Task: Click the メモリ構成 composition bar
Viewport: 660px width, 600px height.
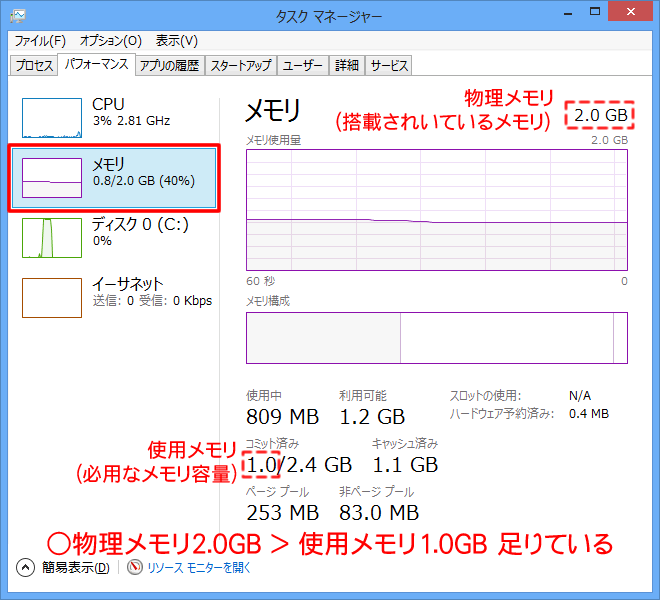Action: tap(437, 338)
